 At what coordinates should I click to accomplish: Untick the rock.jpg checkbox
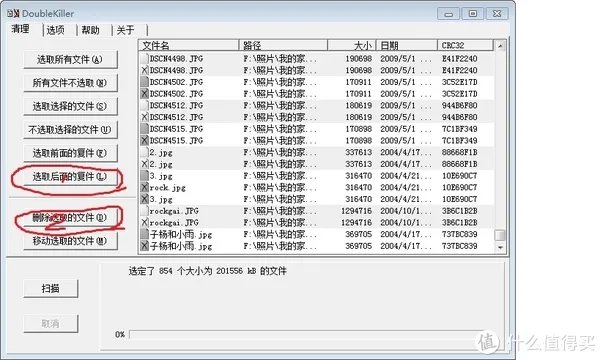[144, 187]
